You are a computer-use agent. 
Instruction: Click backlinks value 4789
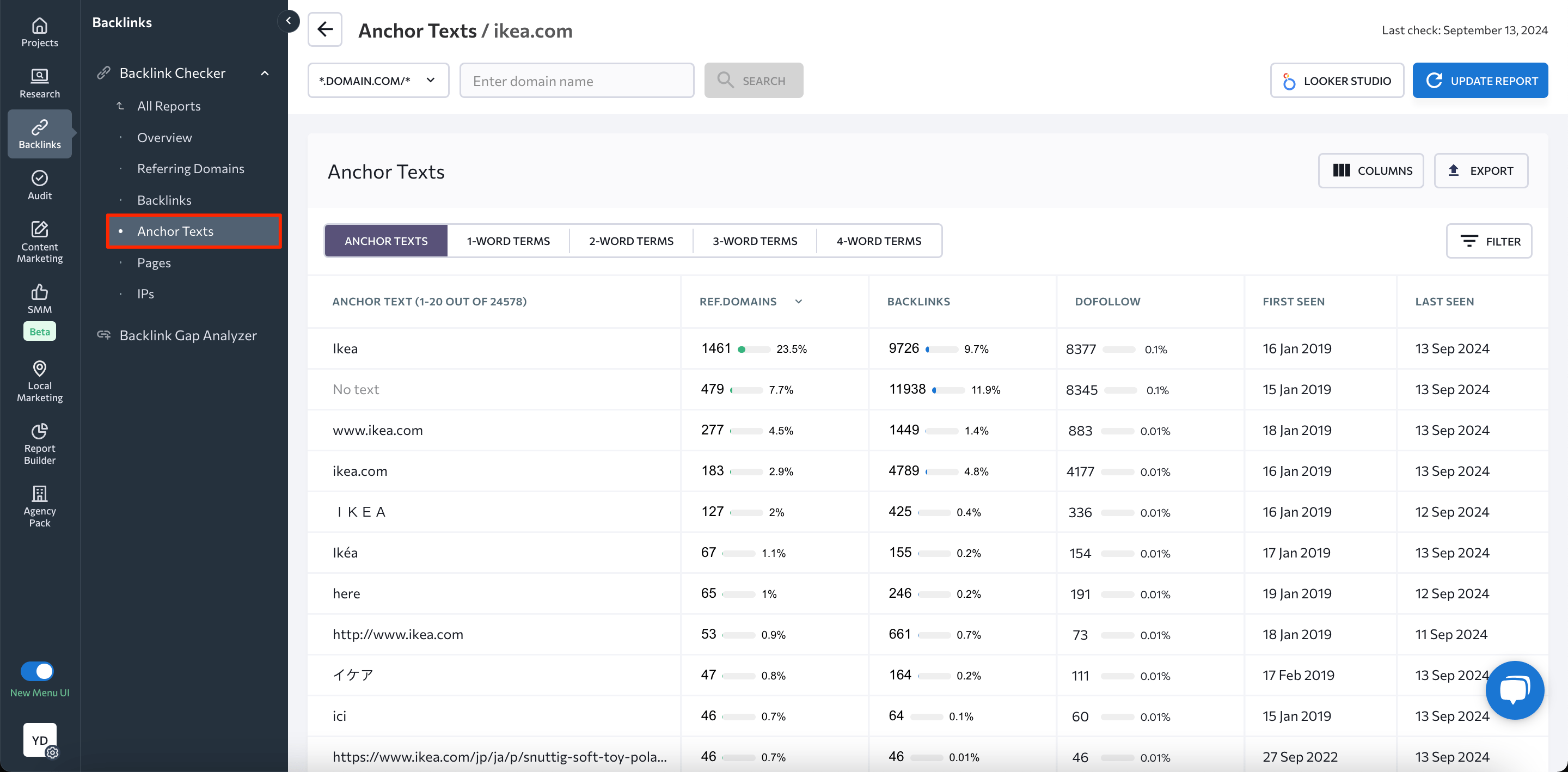(x=903, y=470)
